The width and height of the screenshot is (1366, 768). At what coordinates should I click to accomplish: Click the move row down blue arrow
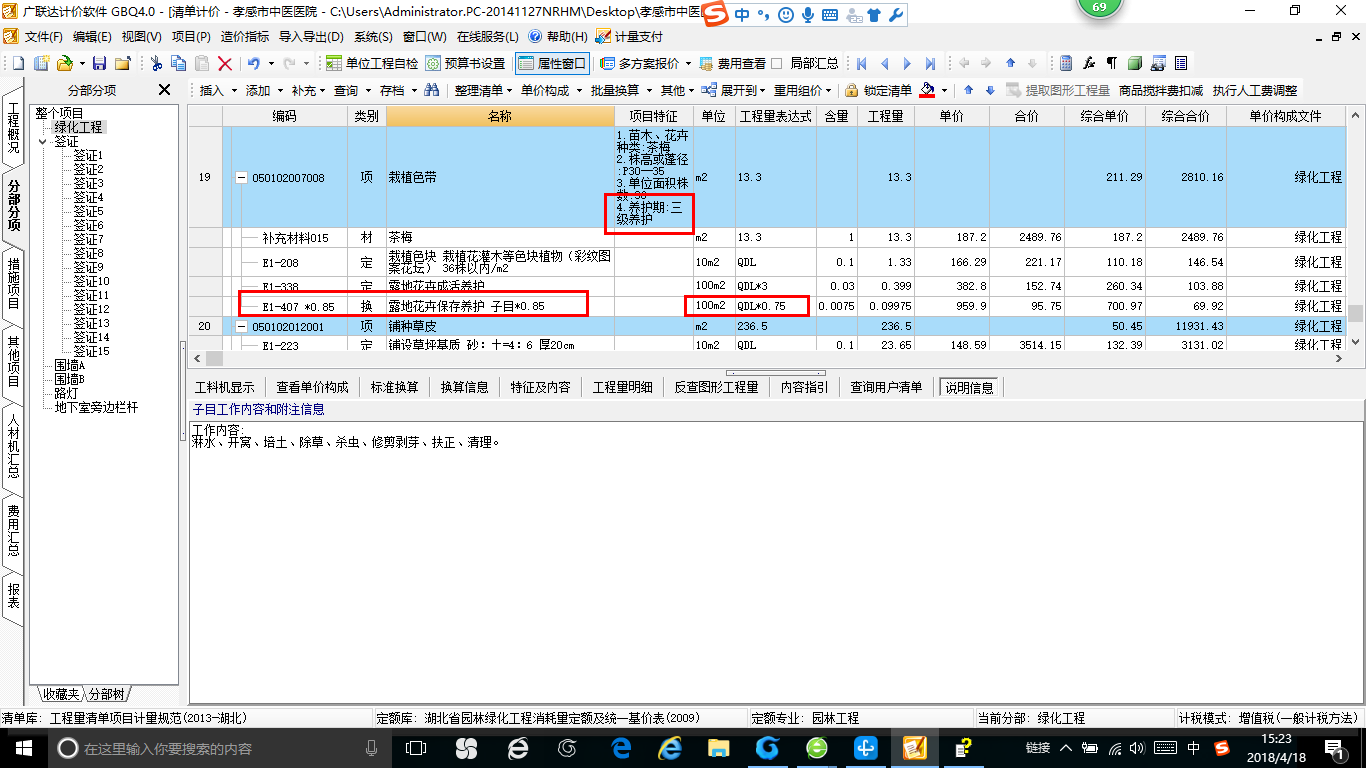pos(990,90)
